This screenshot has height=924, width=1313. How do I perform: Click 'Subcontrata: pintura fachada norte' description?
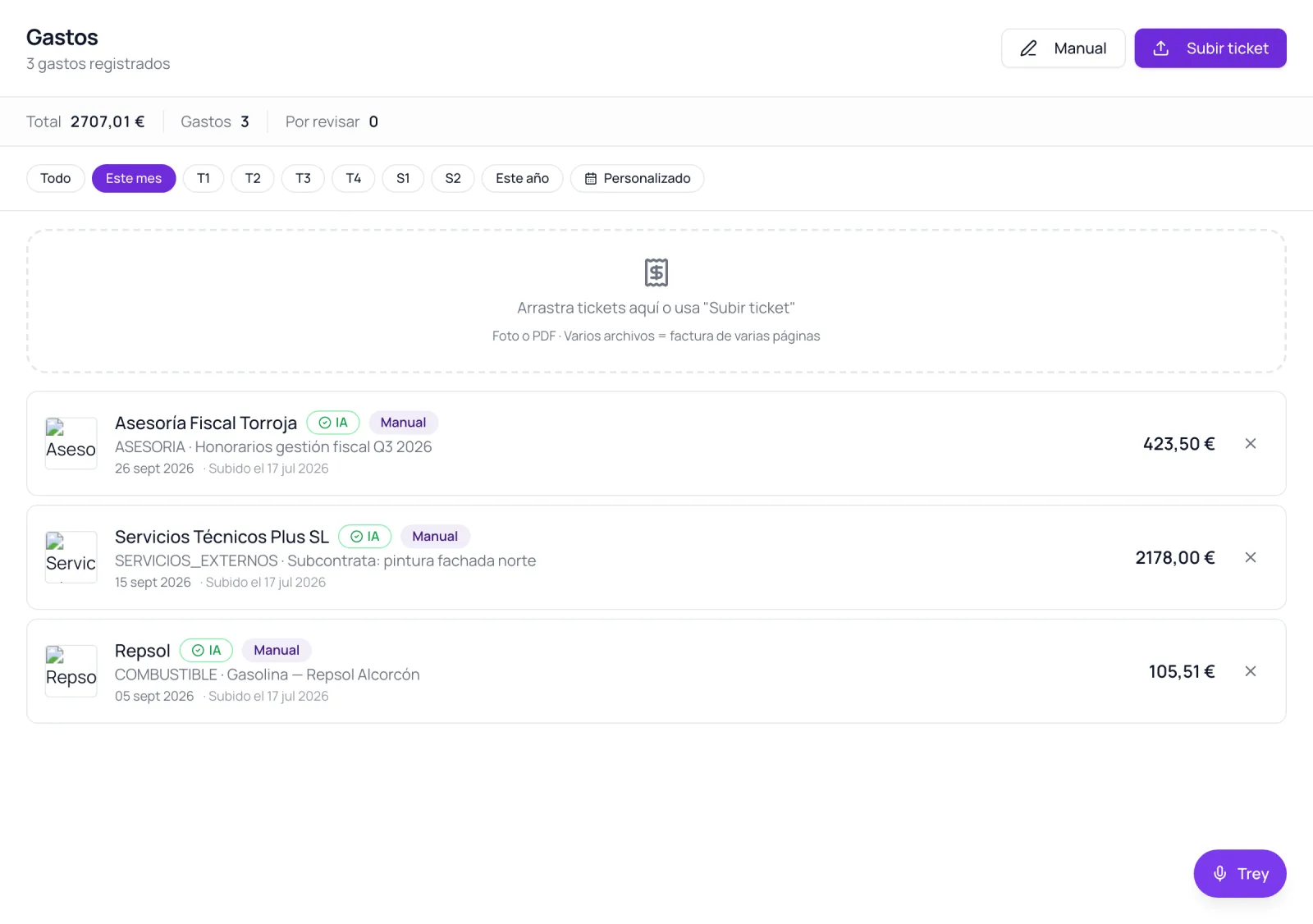pyautogui.click(x=412, y=561)
